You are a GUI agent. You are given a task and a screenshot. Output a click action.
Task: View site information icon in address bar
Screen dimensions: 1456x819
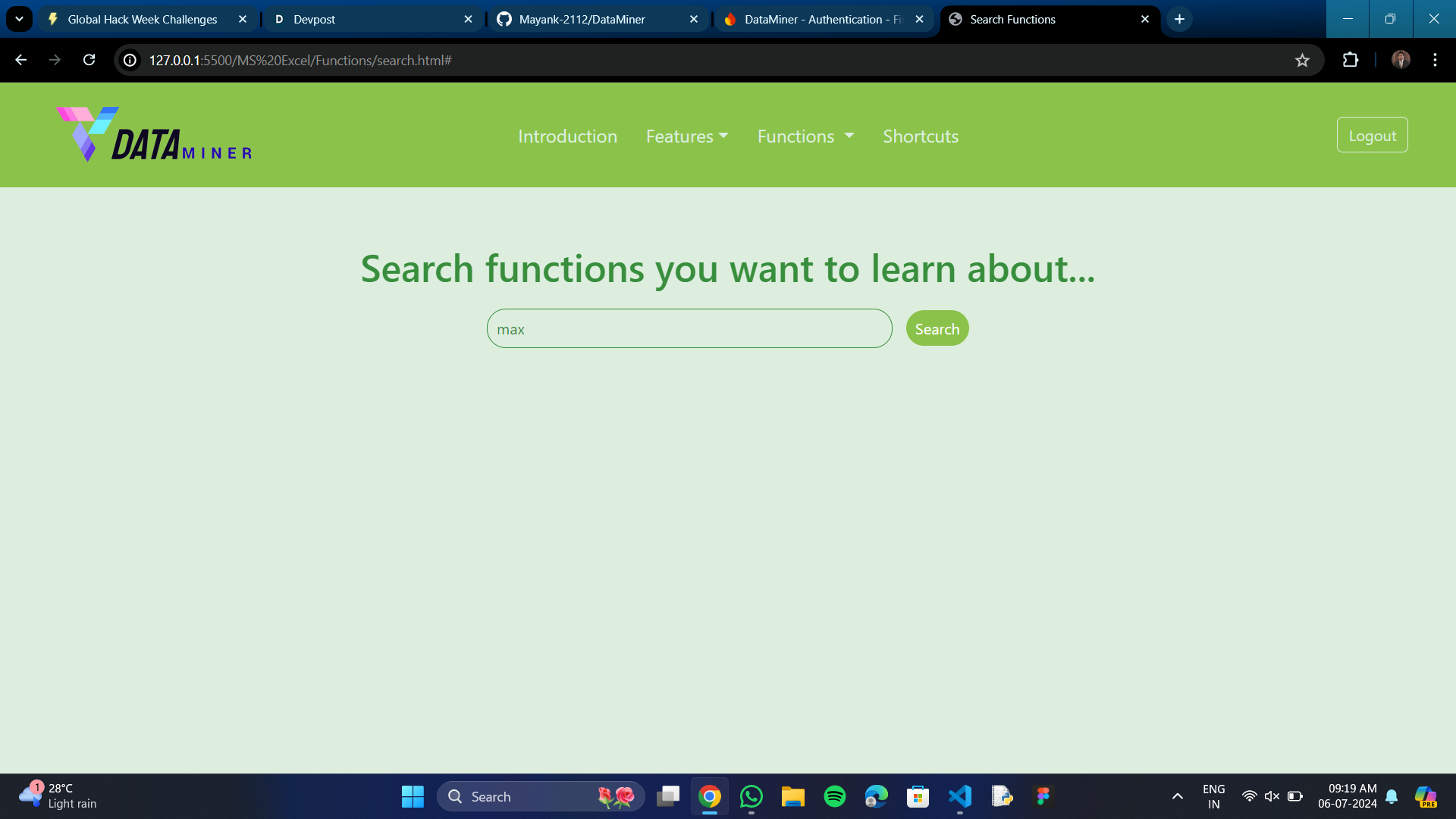coord(130,61)
